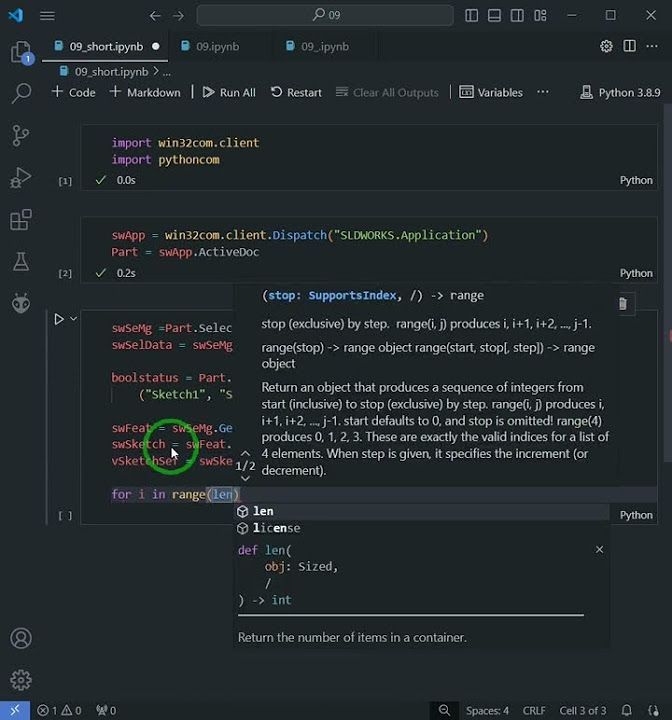
Task: Delete the cell with trash icon
Action: pos(623,304)
